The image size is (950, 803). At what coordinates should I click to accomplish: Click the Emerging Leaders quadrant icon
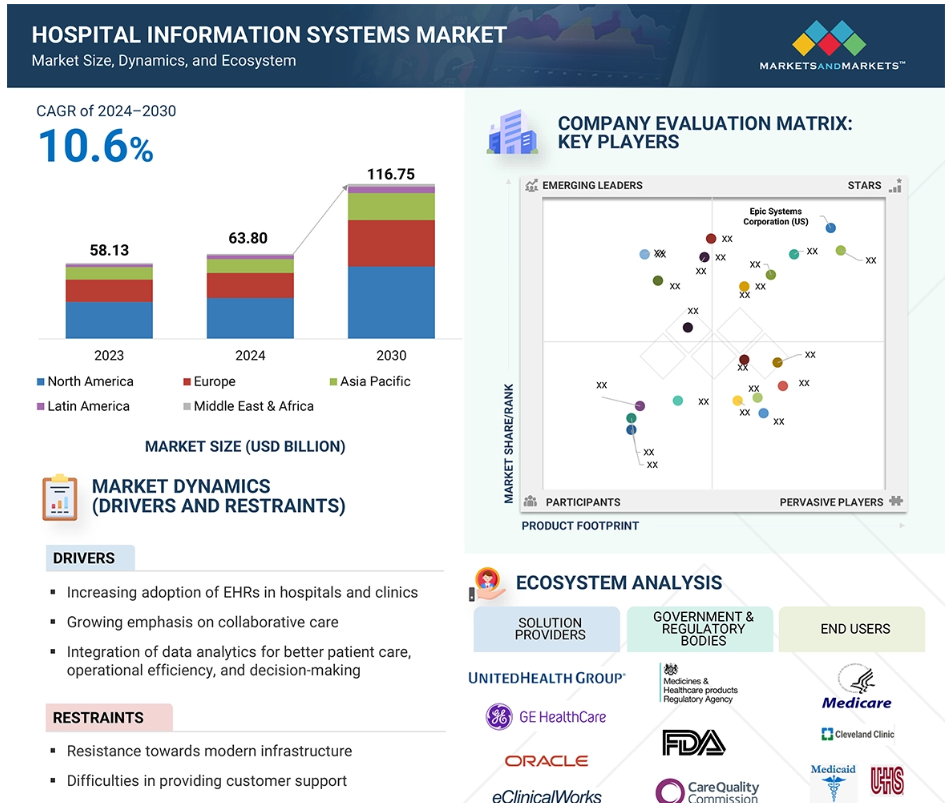tap(531, 185)
